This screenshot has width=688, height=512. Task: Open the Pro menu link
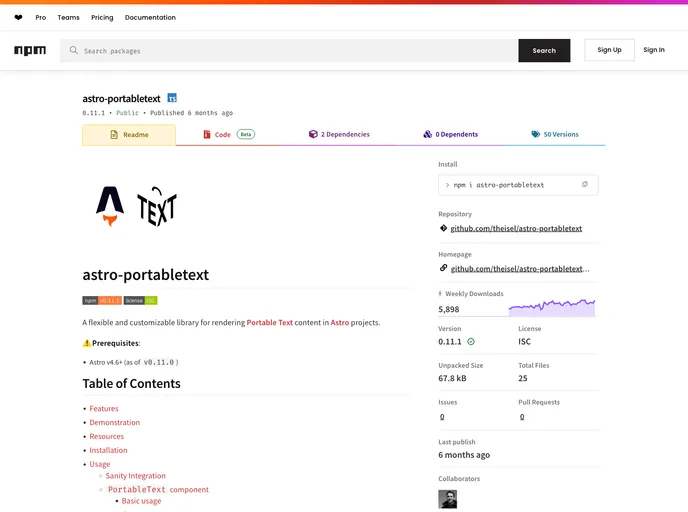click(x=41, y=18)
